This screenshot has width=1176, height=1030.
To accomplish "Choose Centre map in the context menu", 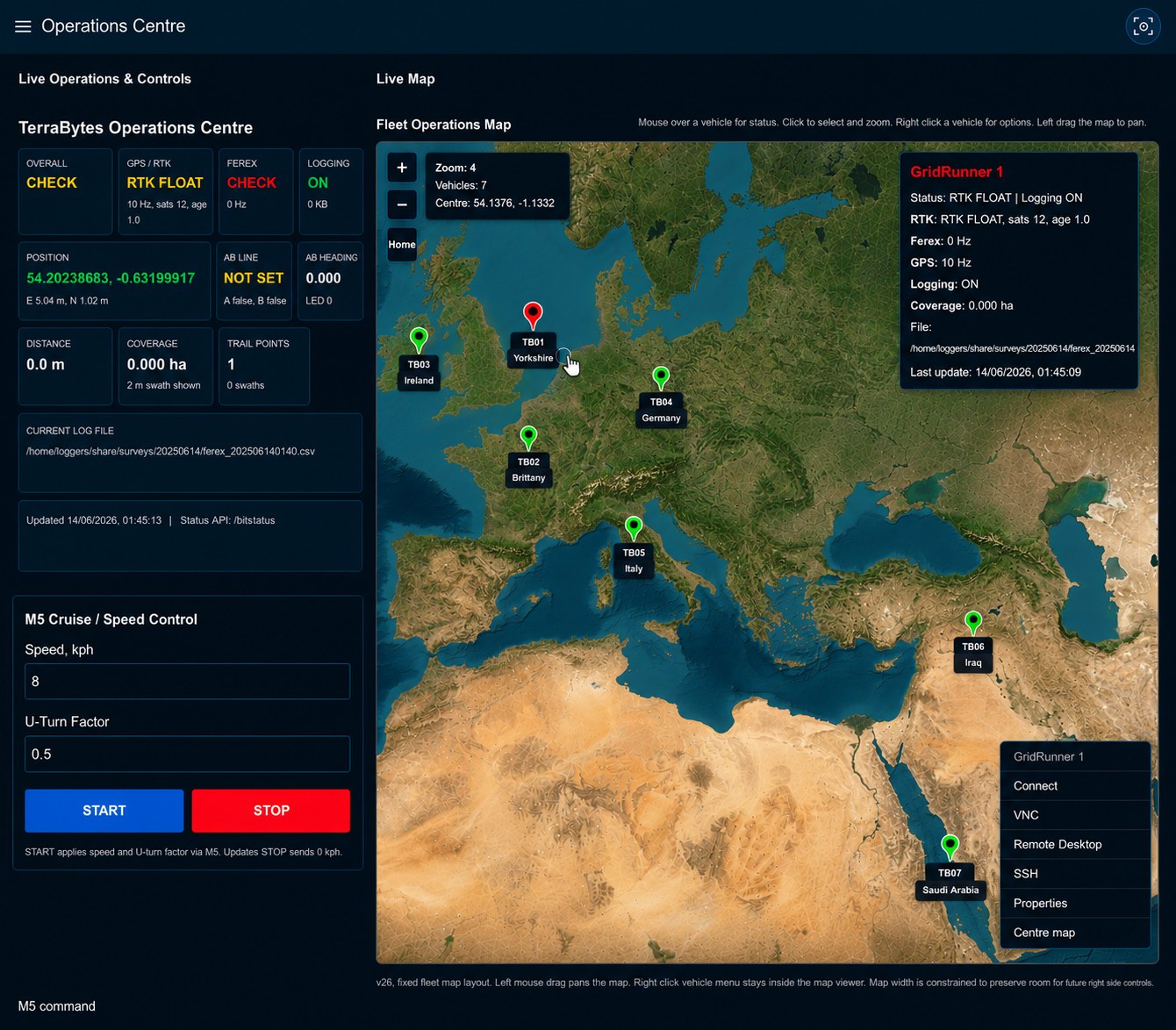I will tap(1075, 933).
